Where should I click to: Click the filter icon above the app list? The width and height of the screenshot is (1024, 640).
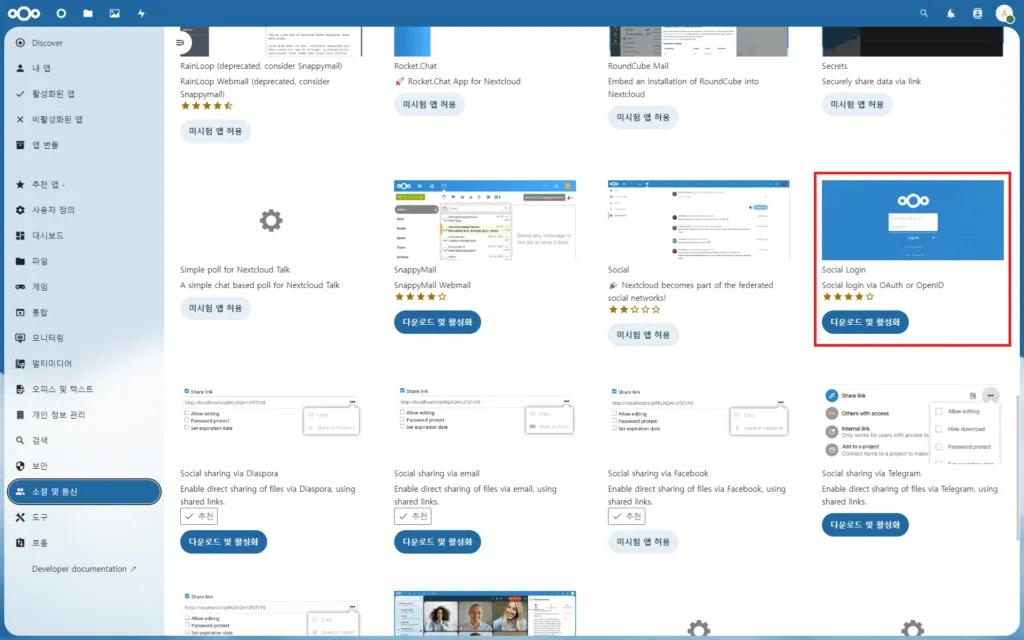click(180, 42)
